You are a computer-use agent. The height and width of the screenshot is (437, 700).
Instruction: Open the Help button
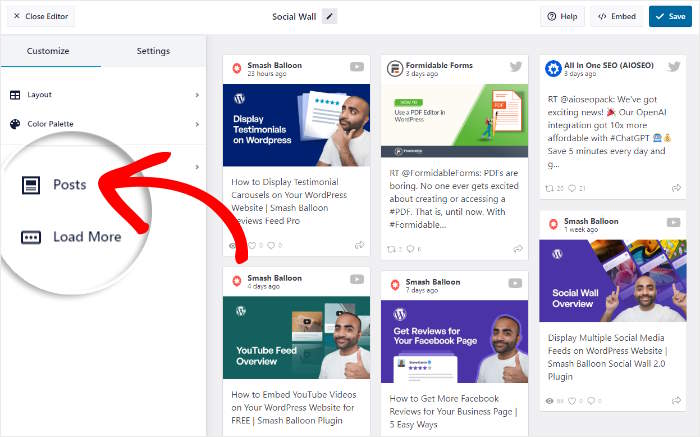coord(562,17)
